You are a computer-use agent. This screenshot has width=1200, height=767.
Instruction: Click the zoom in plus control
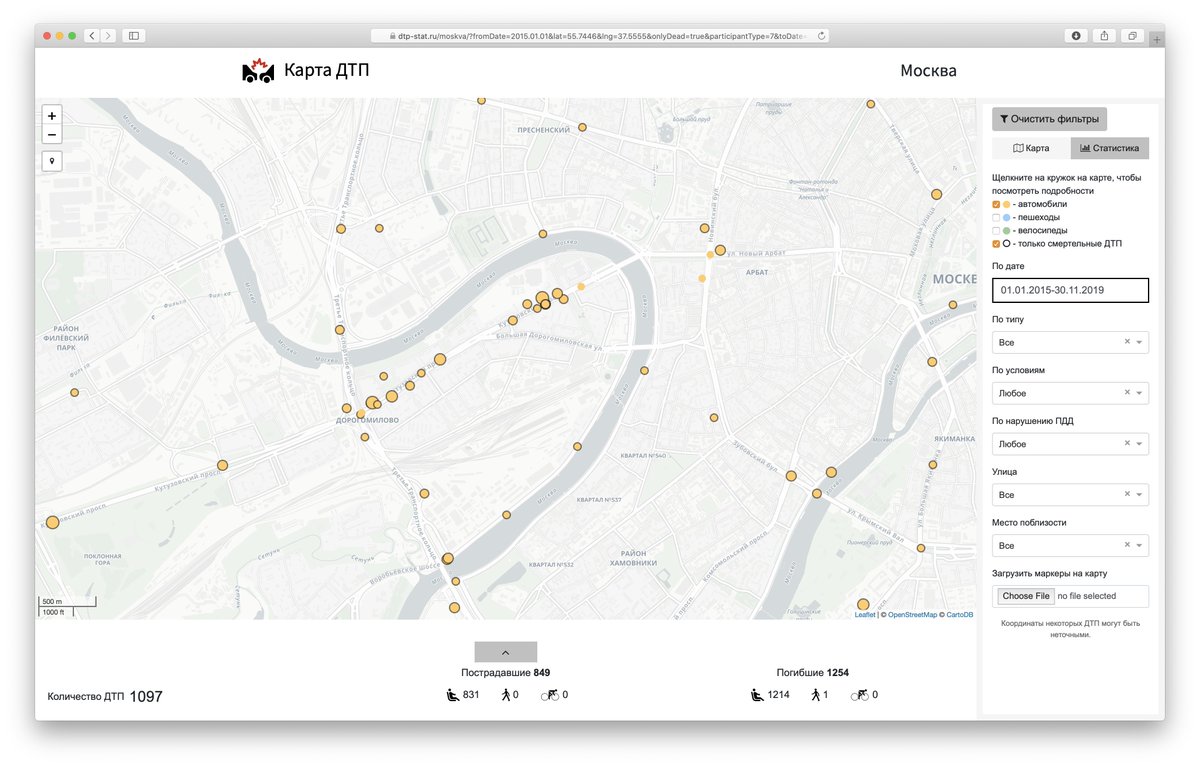click(51, 115)
